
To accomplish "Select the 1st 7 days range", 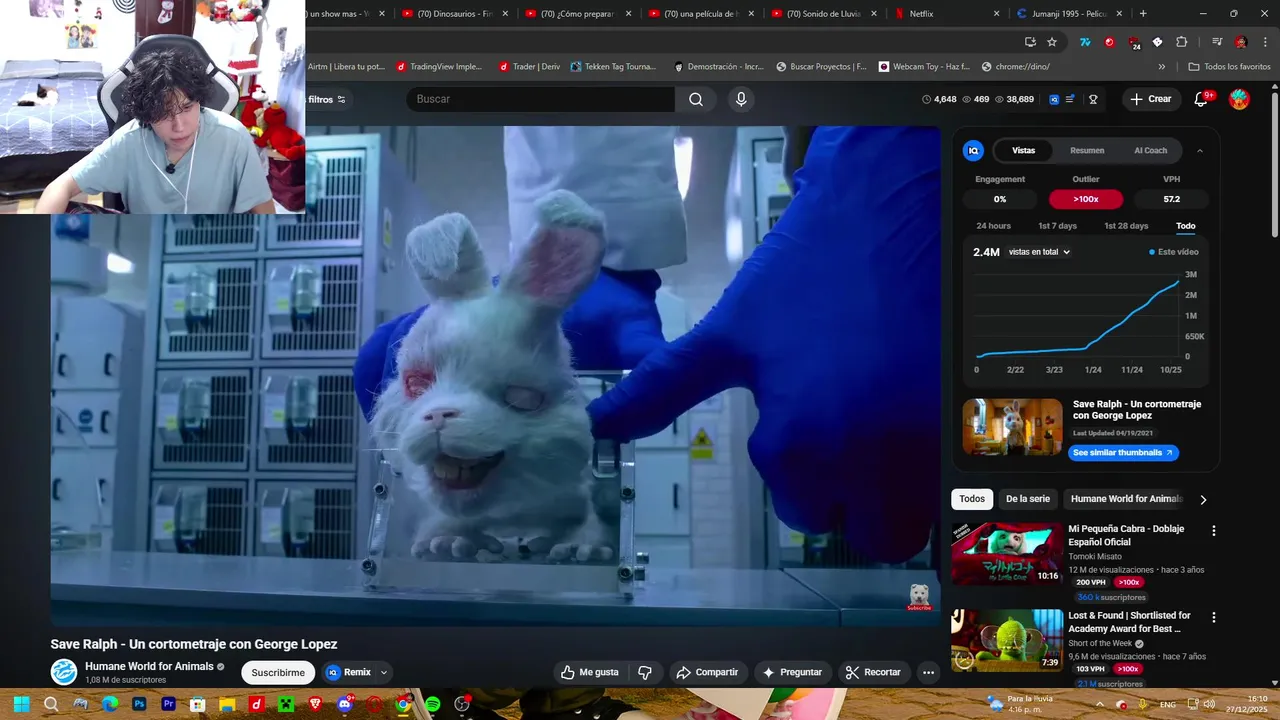I will pyautogui.click(x=1057, y=226).
